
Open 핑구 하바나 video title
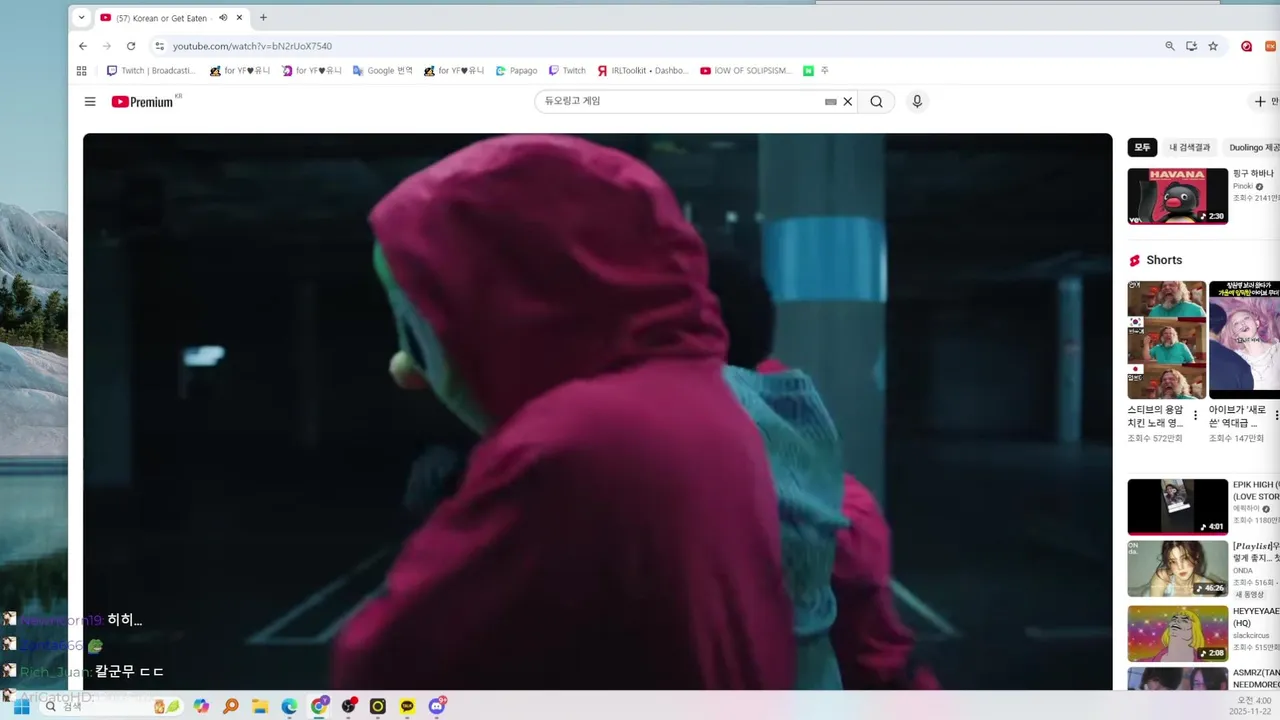point(1253,174)
